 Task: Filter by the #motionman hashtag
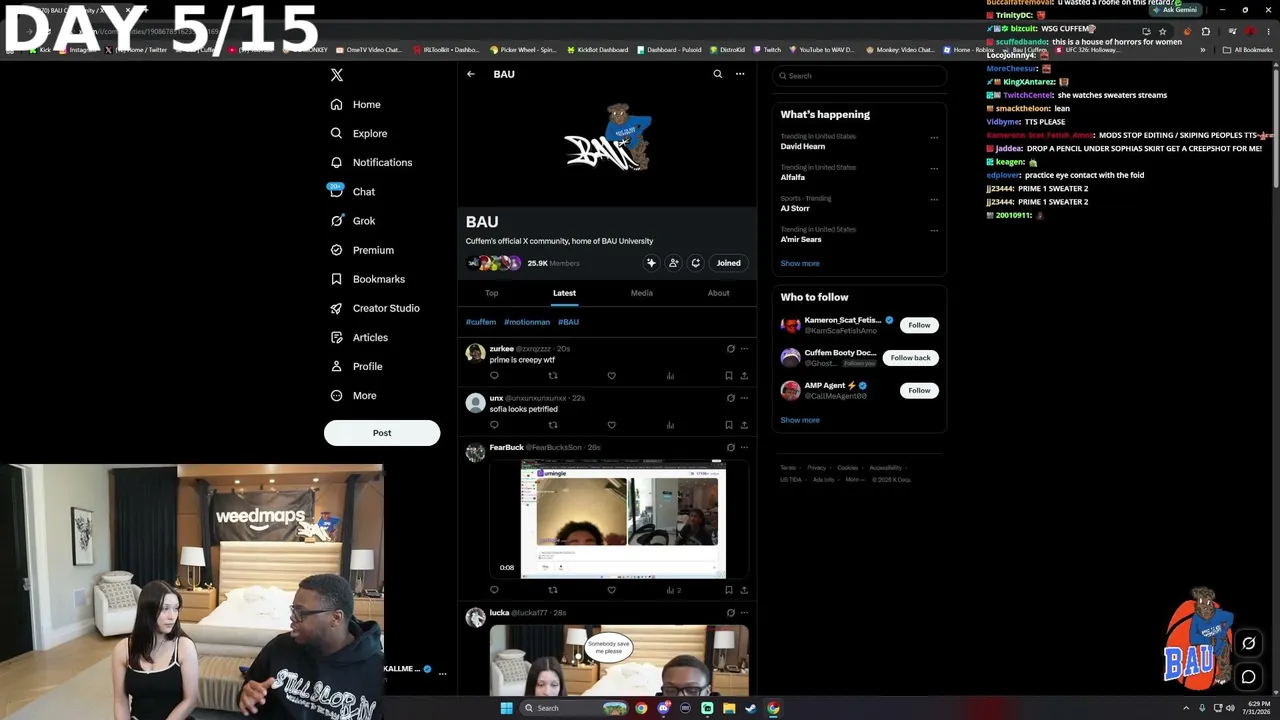coord(527,322)
